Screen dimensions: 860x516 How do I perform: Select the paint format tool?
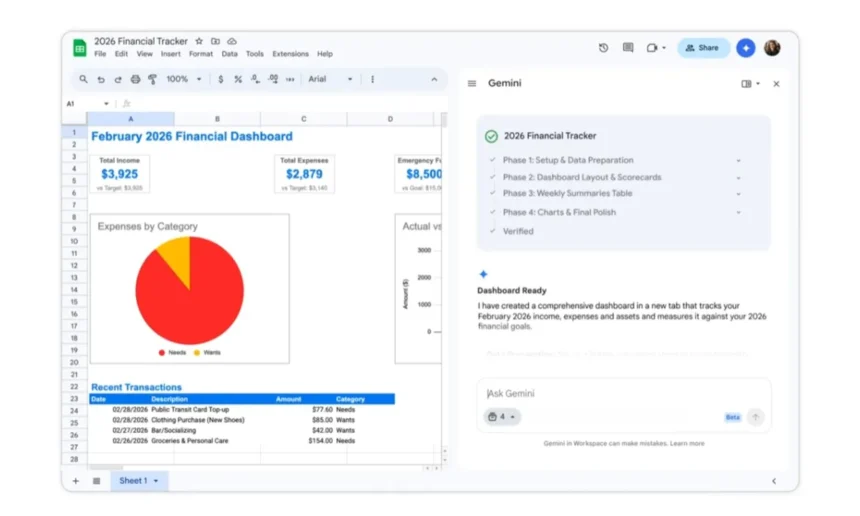click(x=152, y=79)
